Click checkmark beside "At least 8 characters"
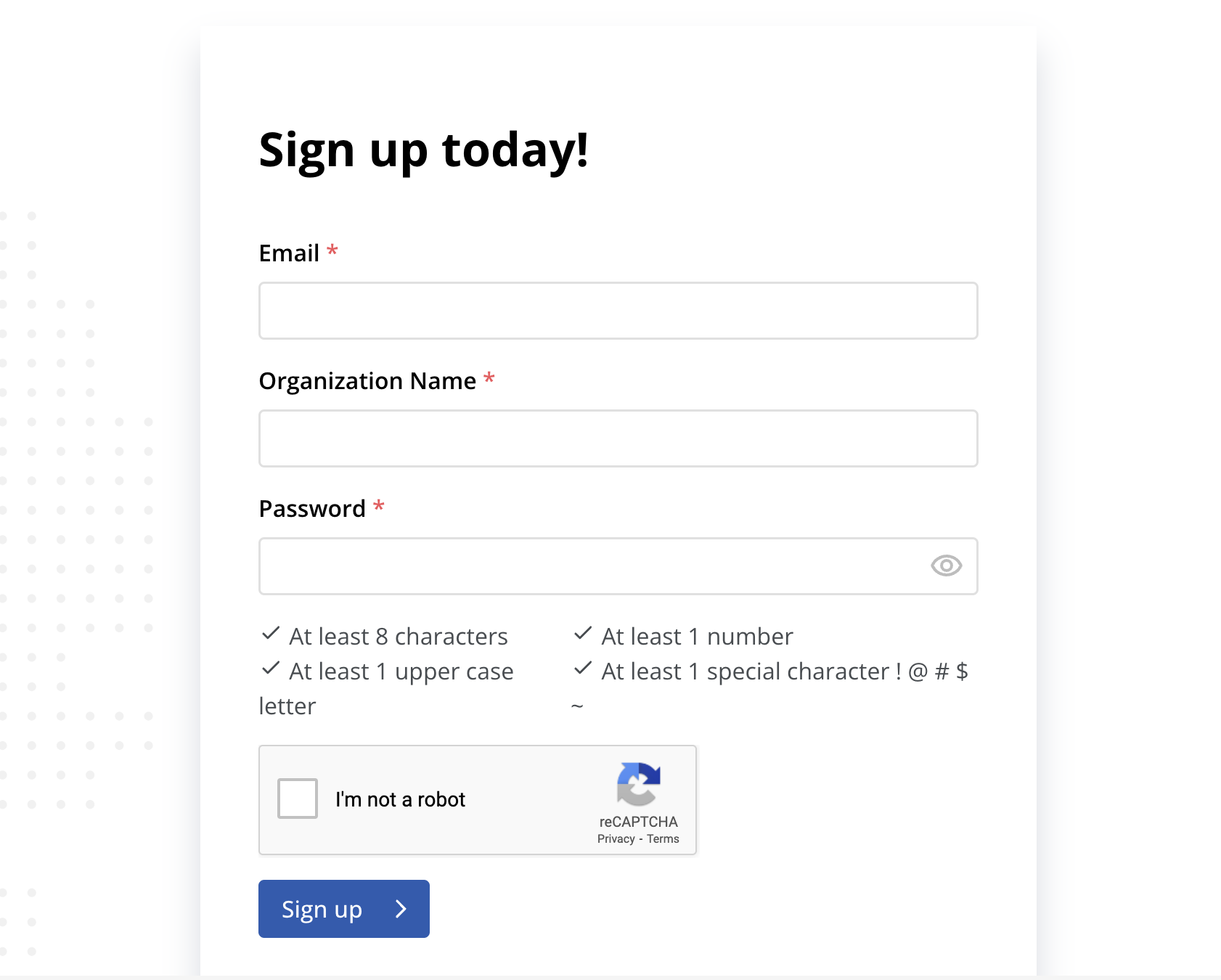1221x980 pixels. click(x=271, y=634)
